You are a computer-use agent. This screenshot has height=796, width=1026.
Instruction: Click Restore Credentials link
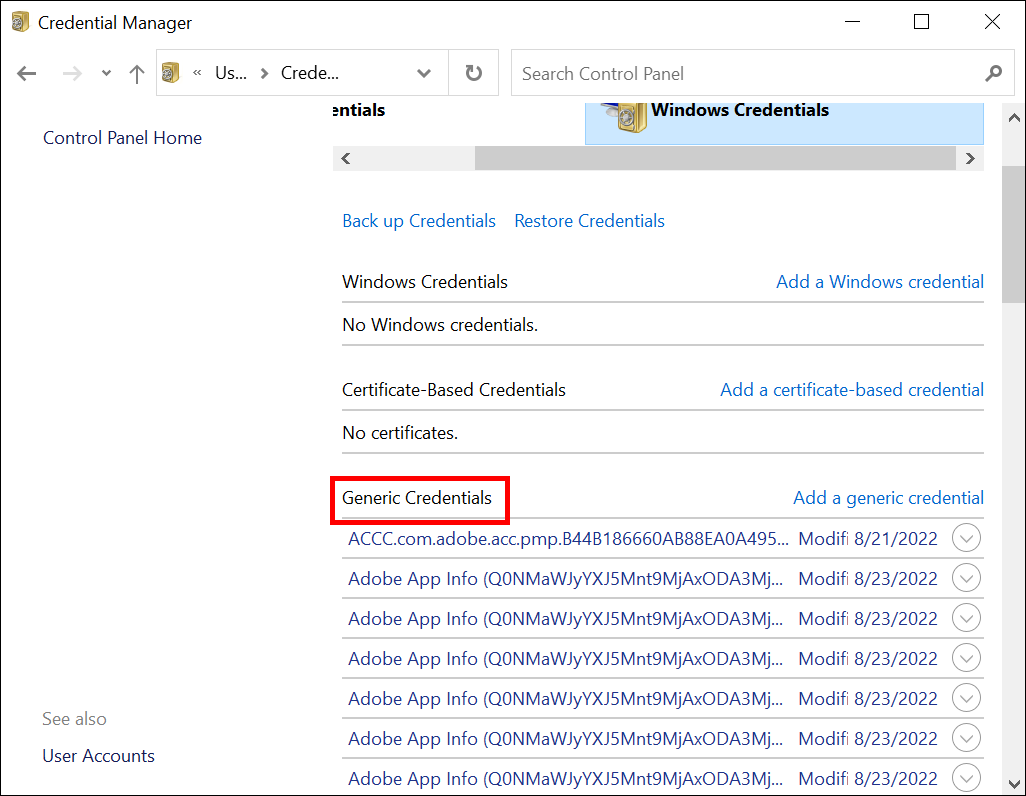[589, 221]
